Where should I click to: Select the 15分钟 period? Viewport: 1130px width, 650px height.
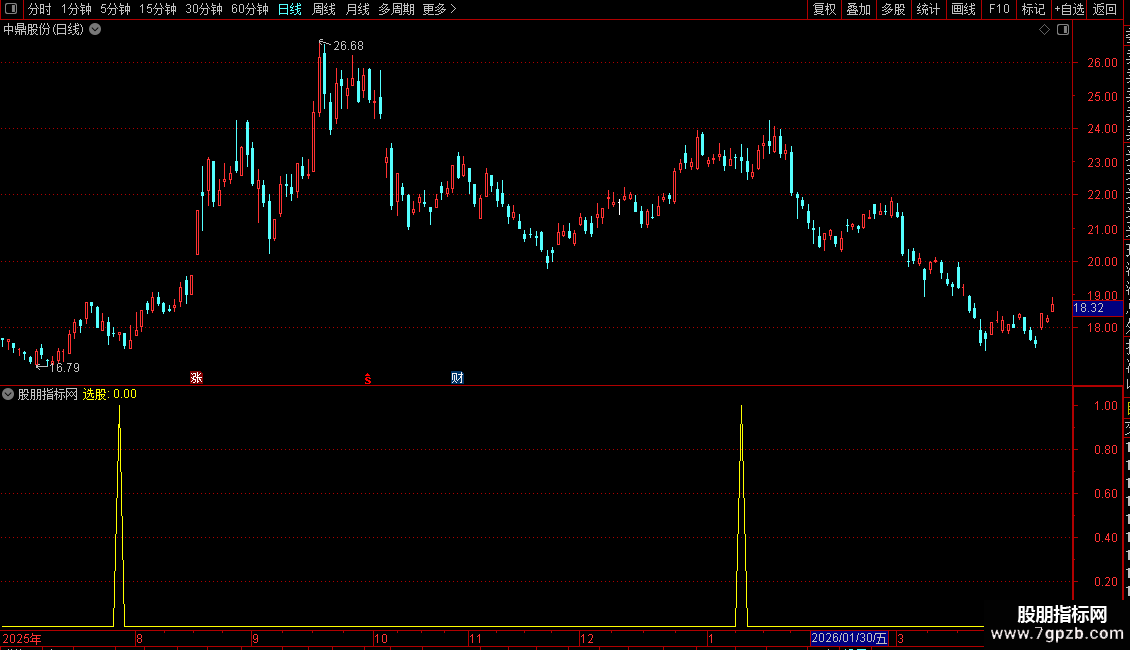(x=157, y=9)
